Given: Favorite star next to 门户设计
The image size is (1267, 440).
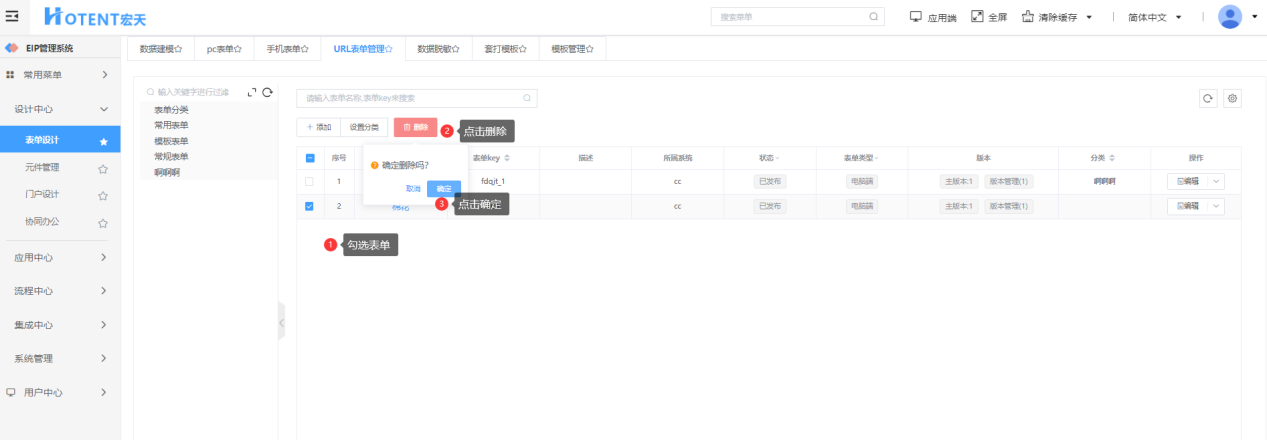Looking at the screenshot, I should click(x=103, y=195).
